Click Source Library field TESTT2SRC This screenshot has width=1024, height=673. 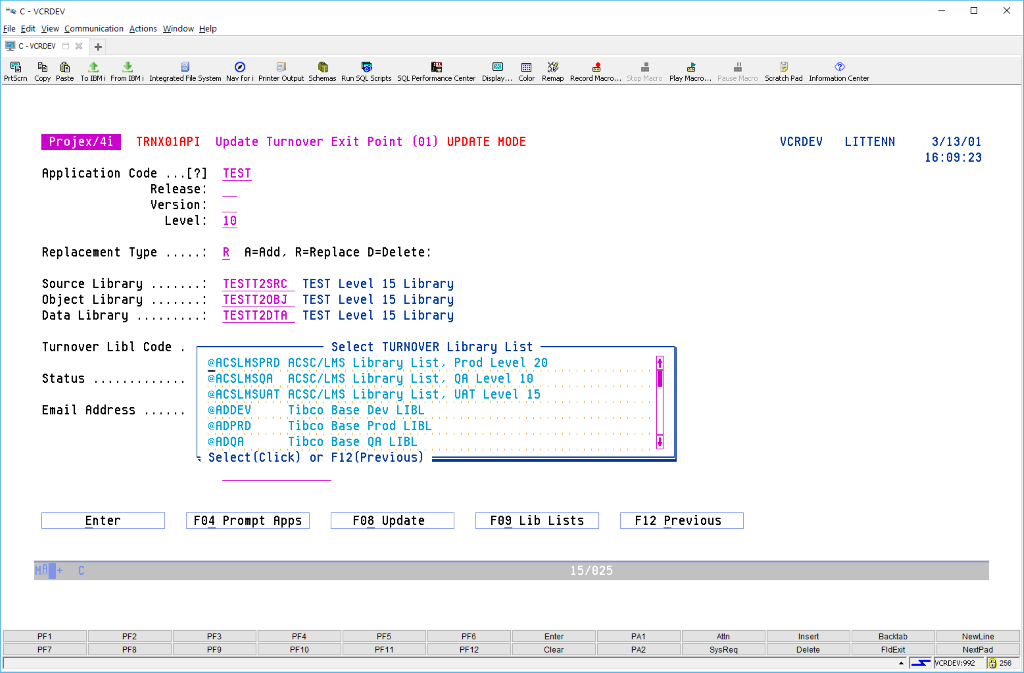click(x=258, y=284)
